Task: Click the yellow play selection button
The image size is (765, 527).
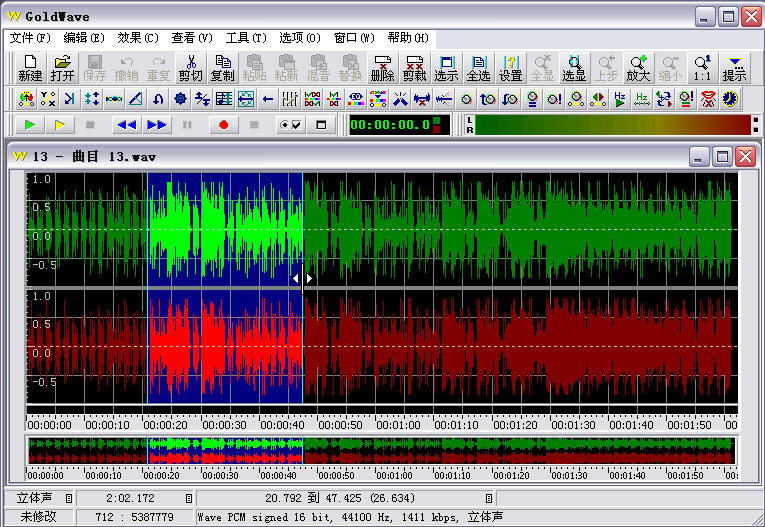Action: coord(60,125)
